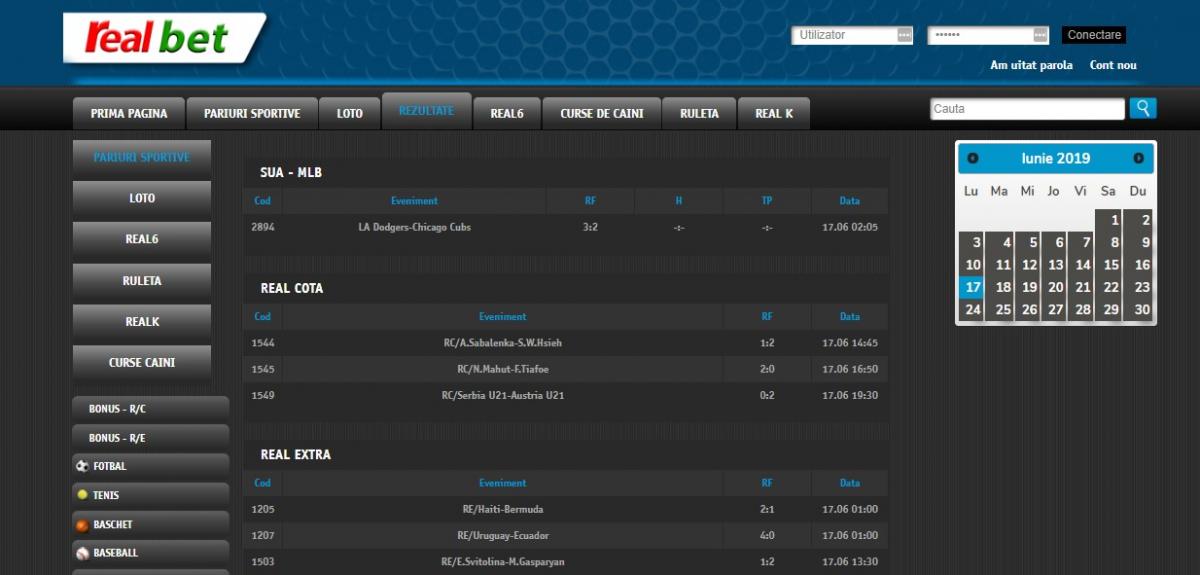
Task: Click the RC/N.Mahut-F.Tiafoe event row
Action: coord(565,369)
